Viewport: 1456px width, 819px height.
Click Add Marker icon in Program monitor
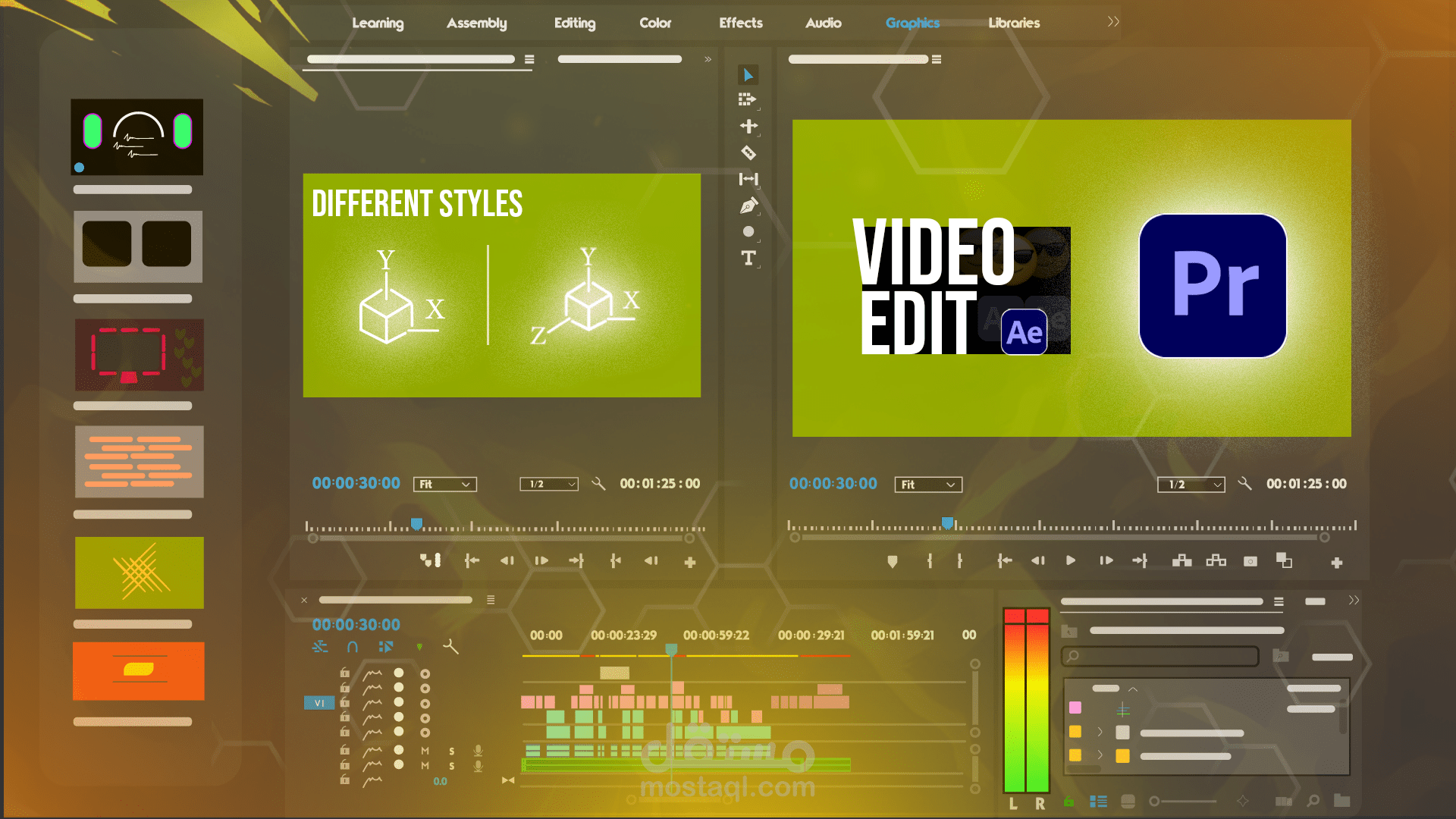(893, 561)
